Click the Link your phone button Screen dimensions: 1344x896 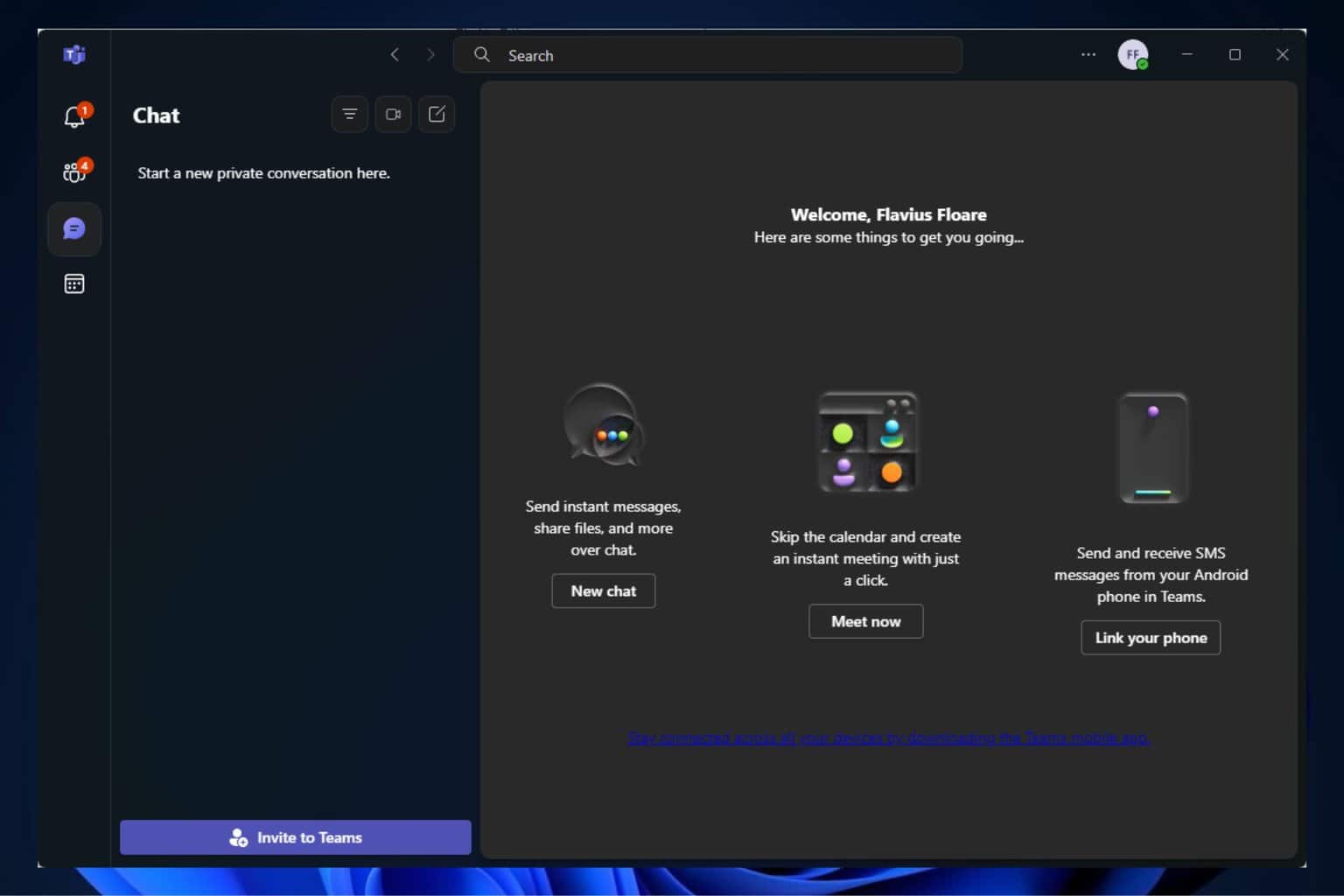pyautogui.click(x=1151, y=638)
